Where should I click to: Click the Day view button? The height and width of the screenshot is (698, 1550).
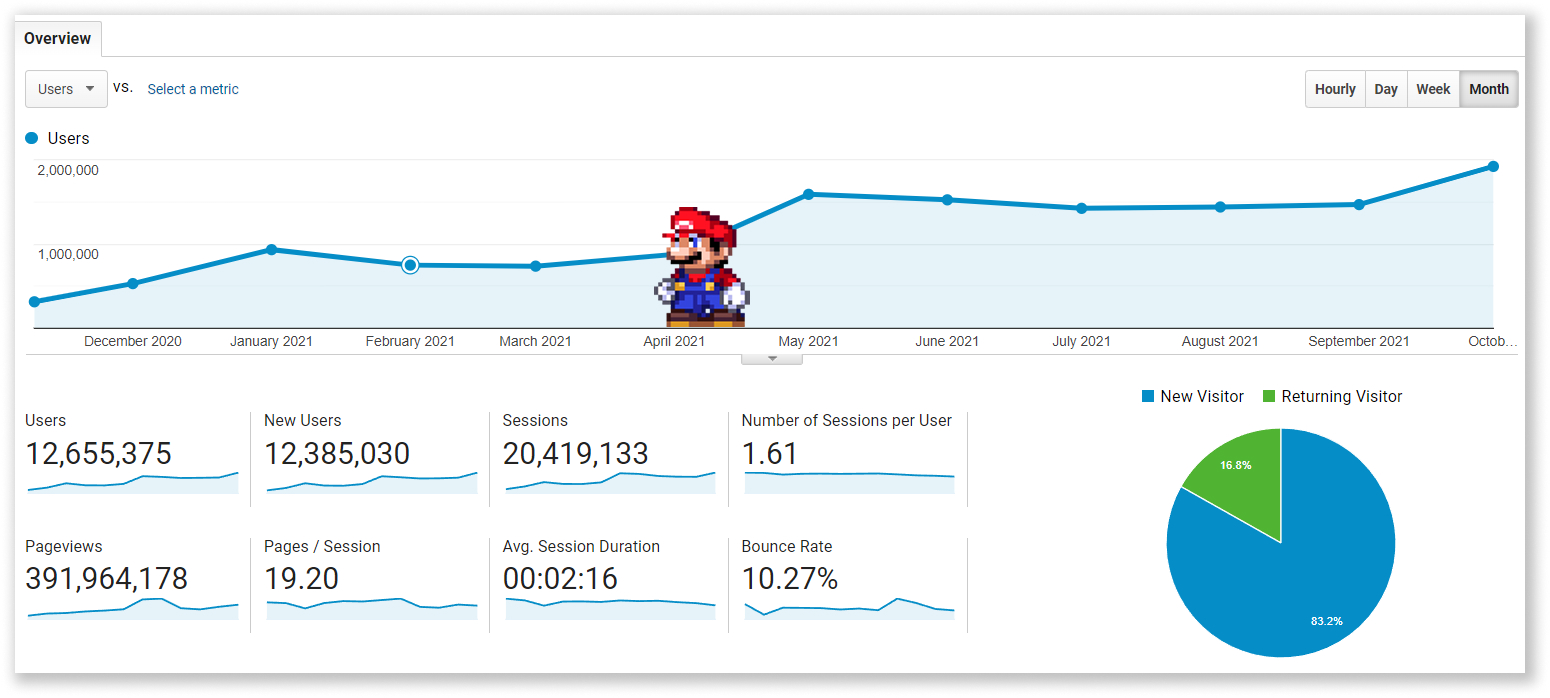click(x=1386, y=89)
